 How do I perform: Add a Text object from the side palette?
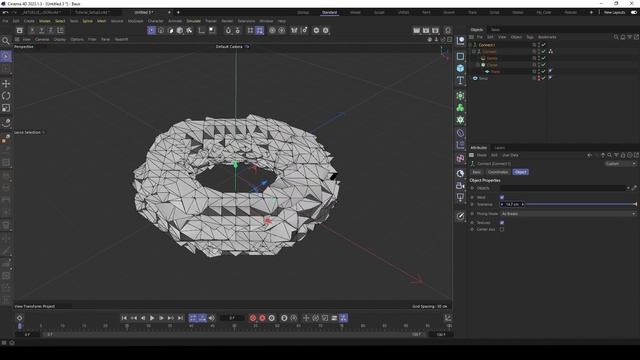(x=460, y=80)
